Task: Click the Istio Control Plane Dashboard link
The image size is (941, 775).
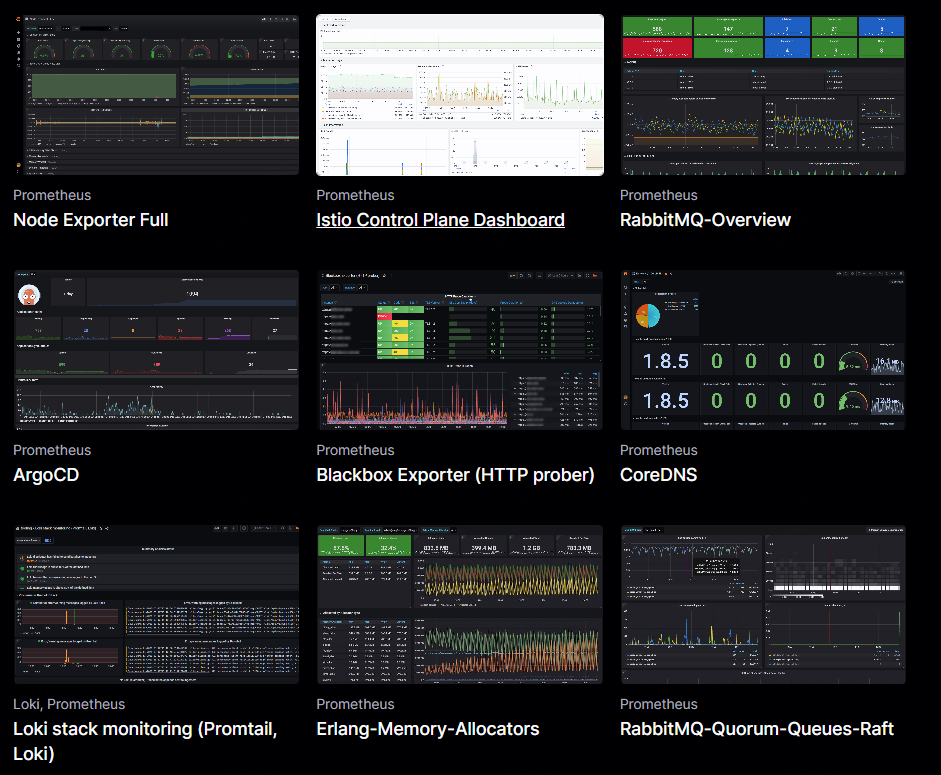Action: [440, 220]
